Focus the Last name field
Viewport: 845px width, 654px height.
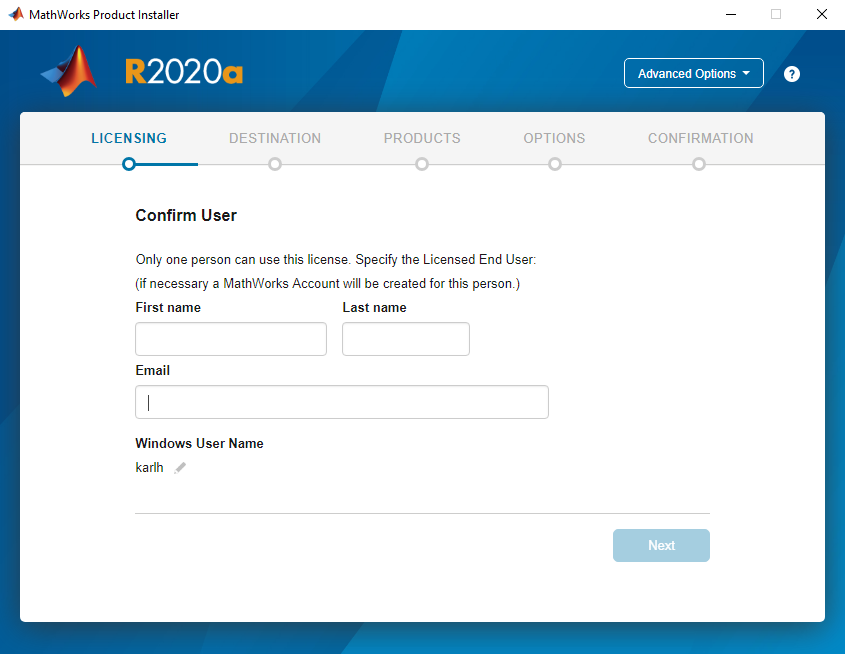pos(406,339)
